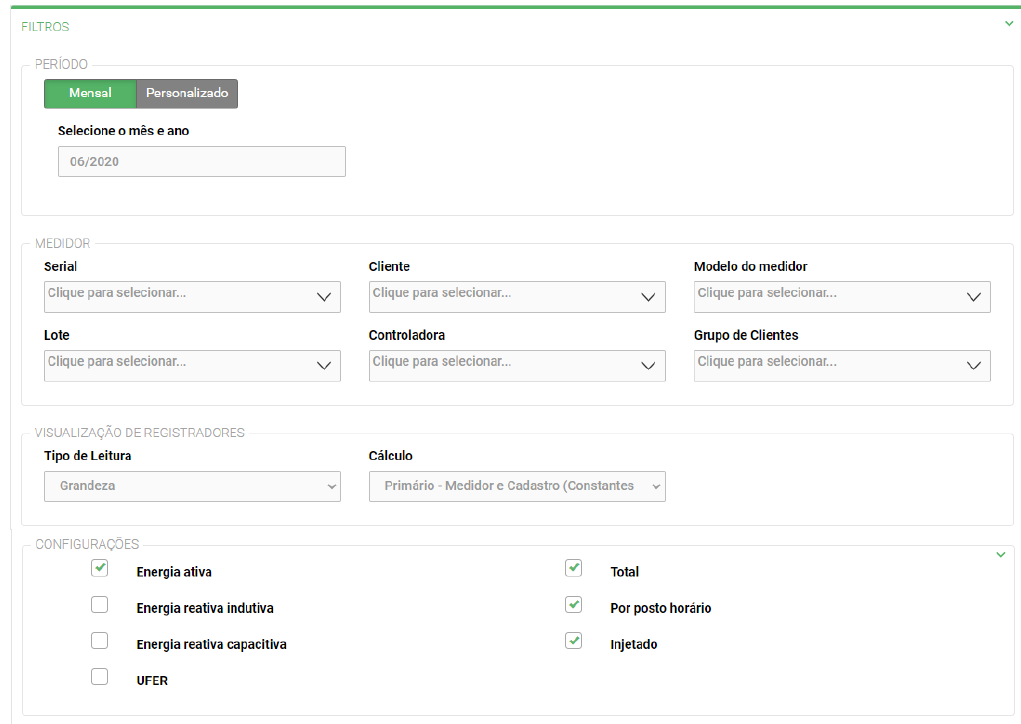1021x724 pixels.
Task: Uncheck the Injetado checkbox
Action: pyautogui.click(x=573, y=640)
